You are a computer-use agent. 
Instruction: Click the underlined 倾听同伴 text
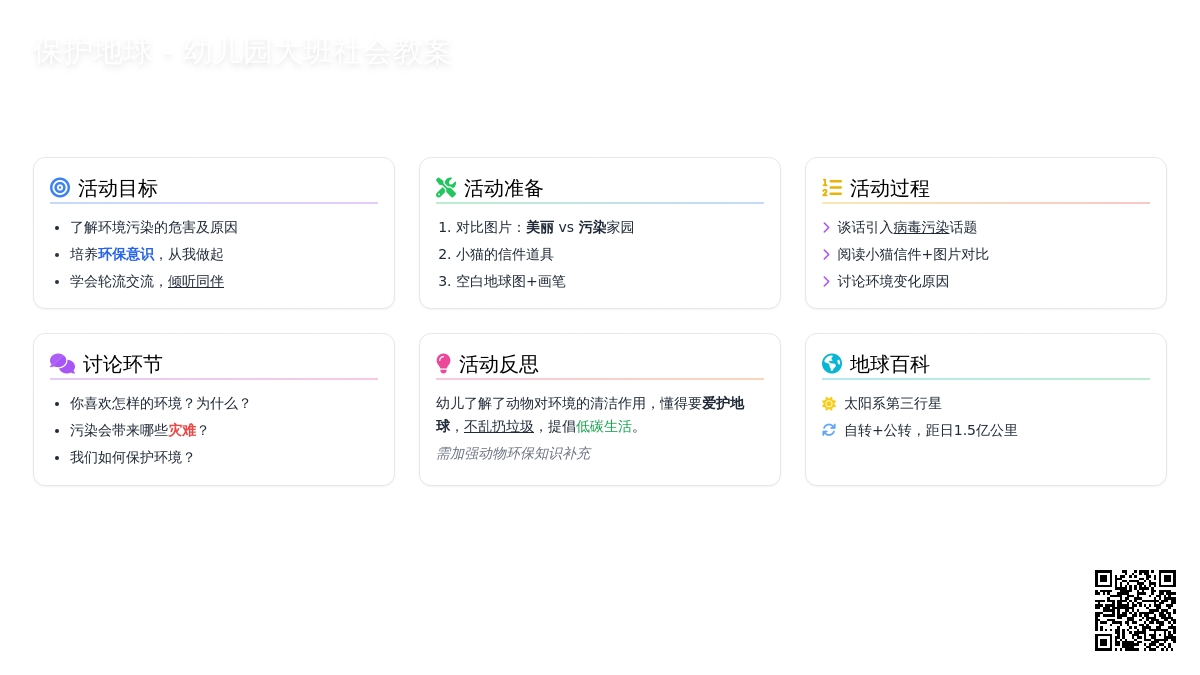[196, 282]
